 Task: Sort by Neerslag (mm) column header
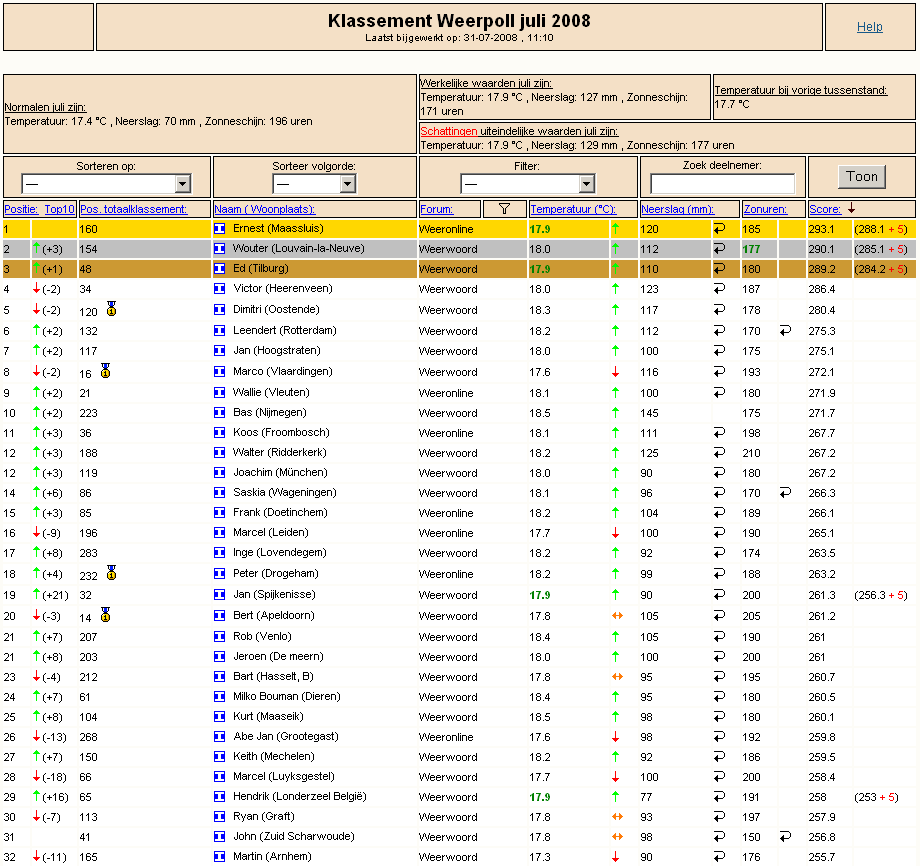677,209
